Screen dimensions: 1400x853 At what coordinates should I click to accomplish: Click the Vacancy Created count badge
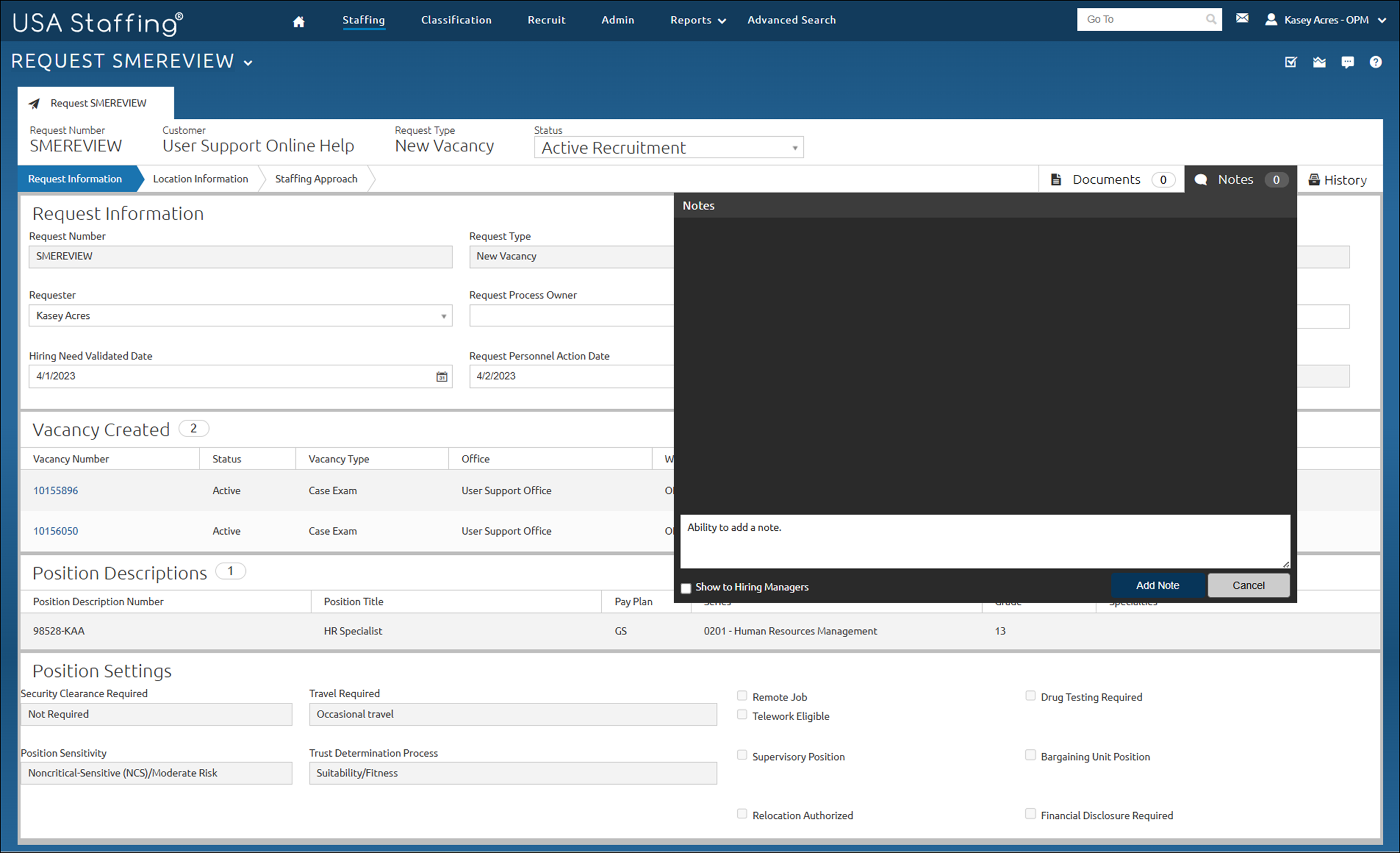[194, 429]
